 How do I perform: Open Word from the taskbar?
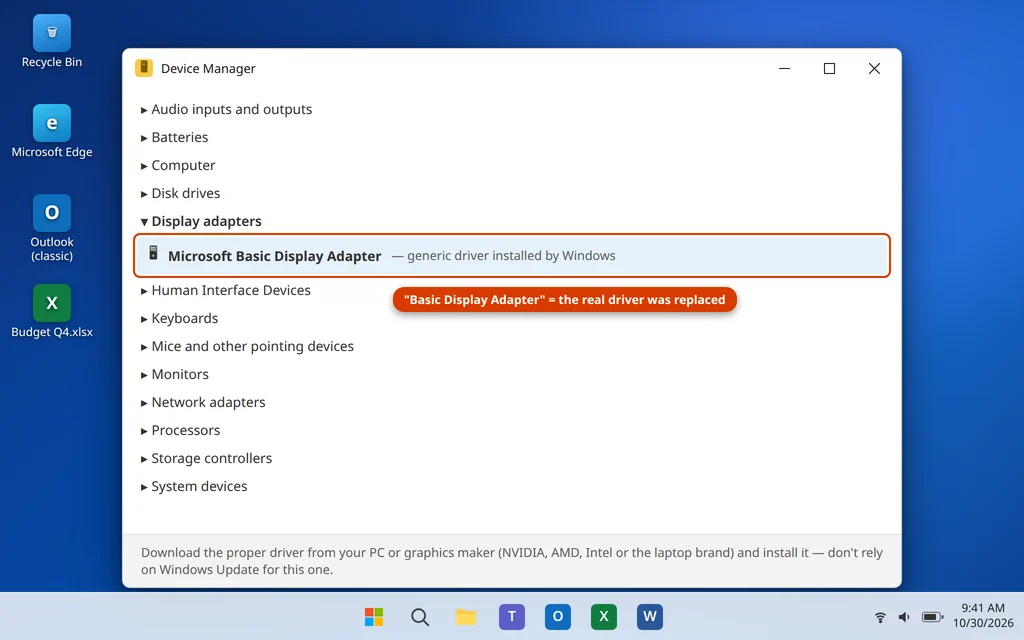coord(650,616)
